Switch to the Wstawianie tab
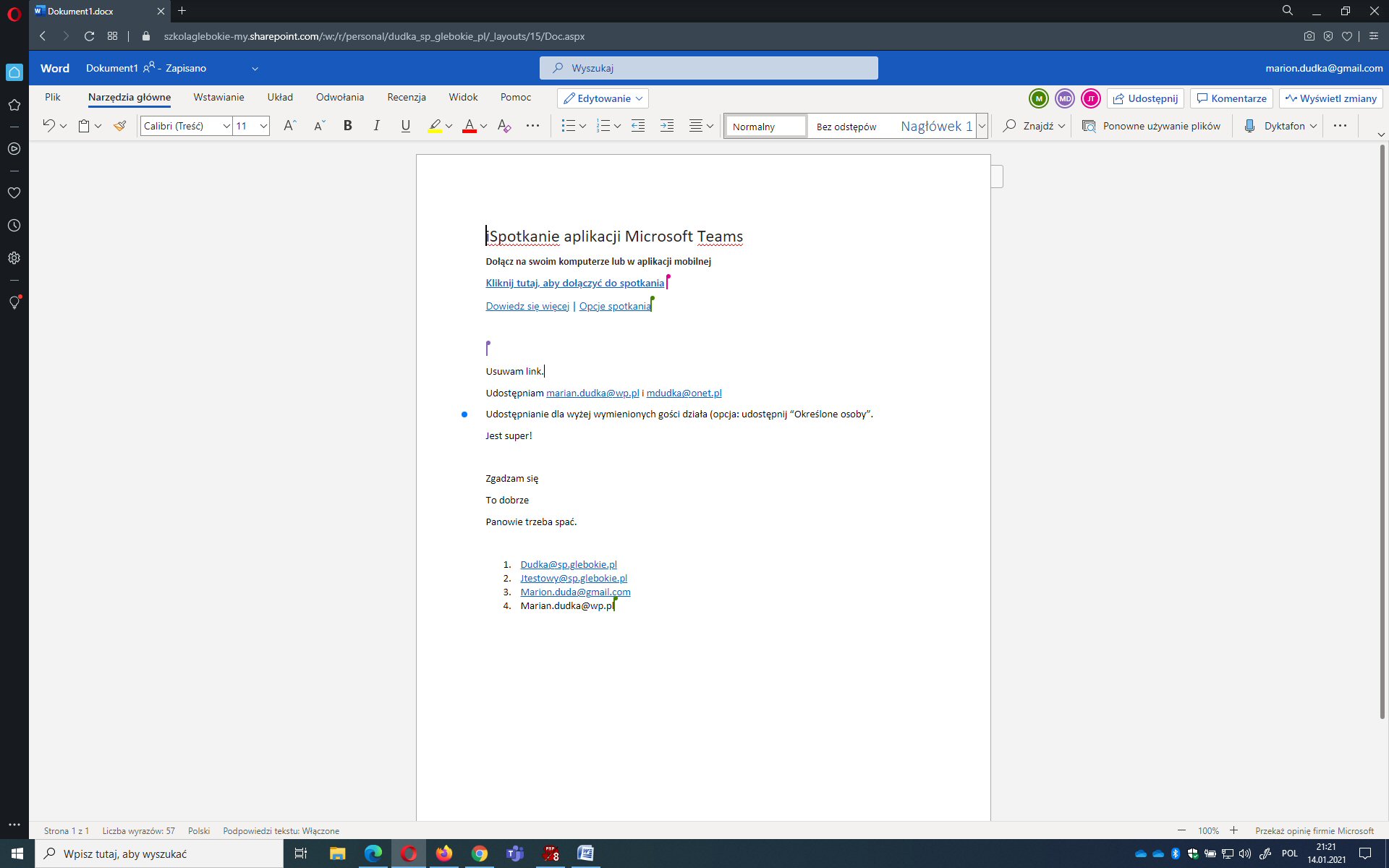This screenshot has height=868, width=1389. (x=218, y=97)
